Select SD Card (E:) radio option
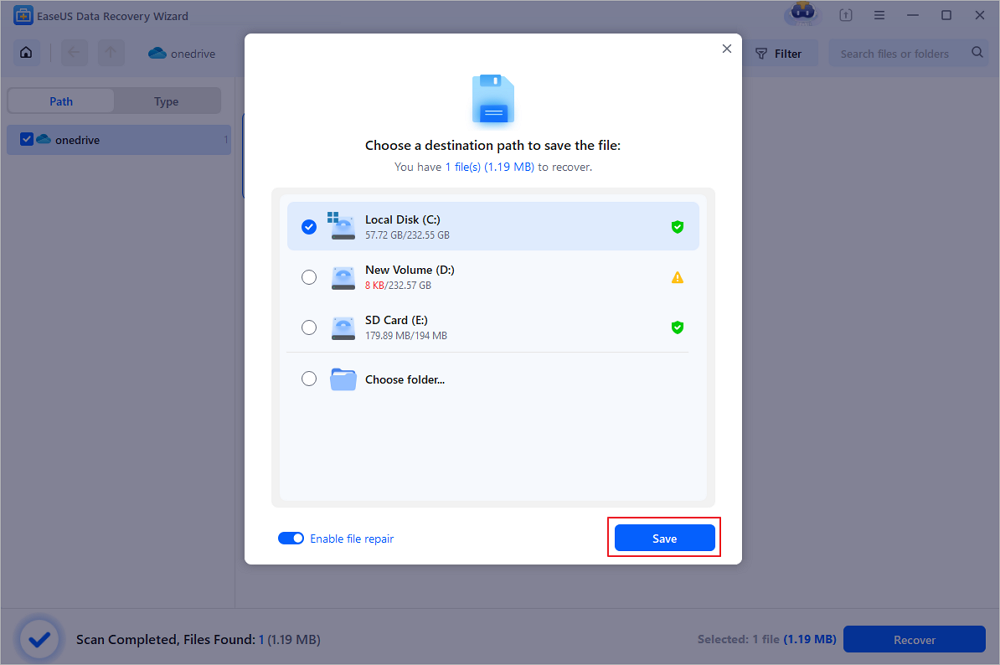The height and width of the screenshot is (665, 1000). [309, 327]
